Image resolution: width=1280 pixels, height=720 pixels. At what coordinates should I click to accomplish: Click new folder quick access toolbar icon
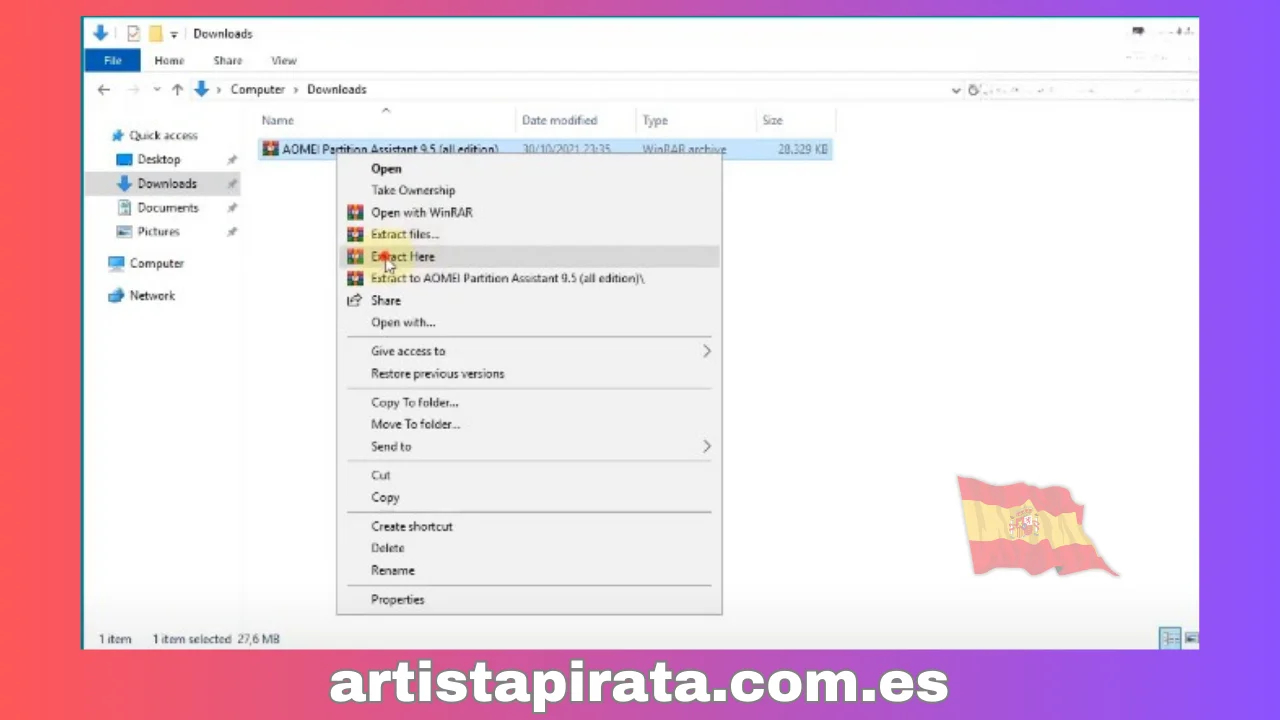coord(155,33)
